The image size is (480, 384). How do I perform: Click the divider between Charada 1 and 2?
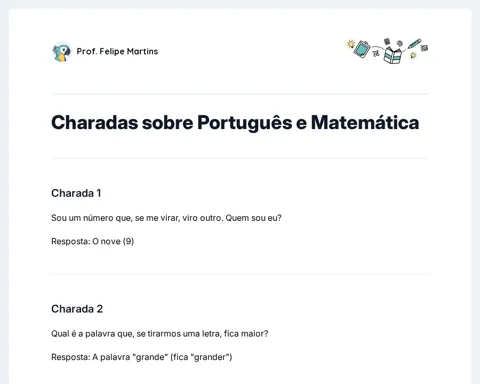coord(240,275)
